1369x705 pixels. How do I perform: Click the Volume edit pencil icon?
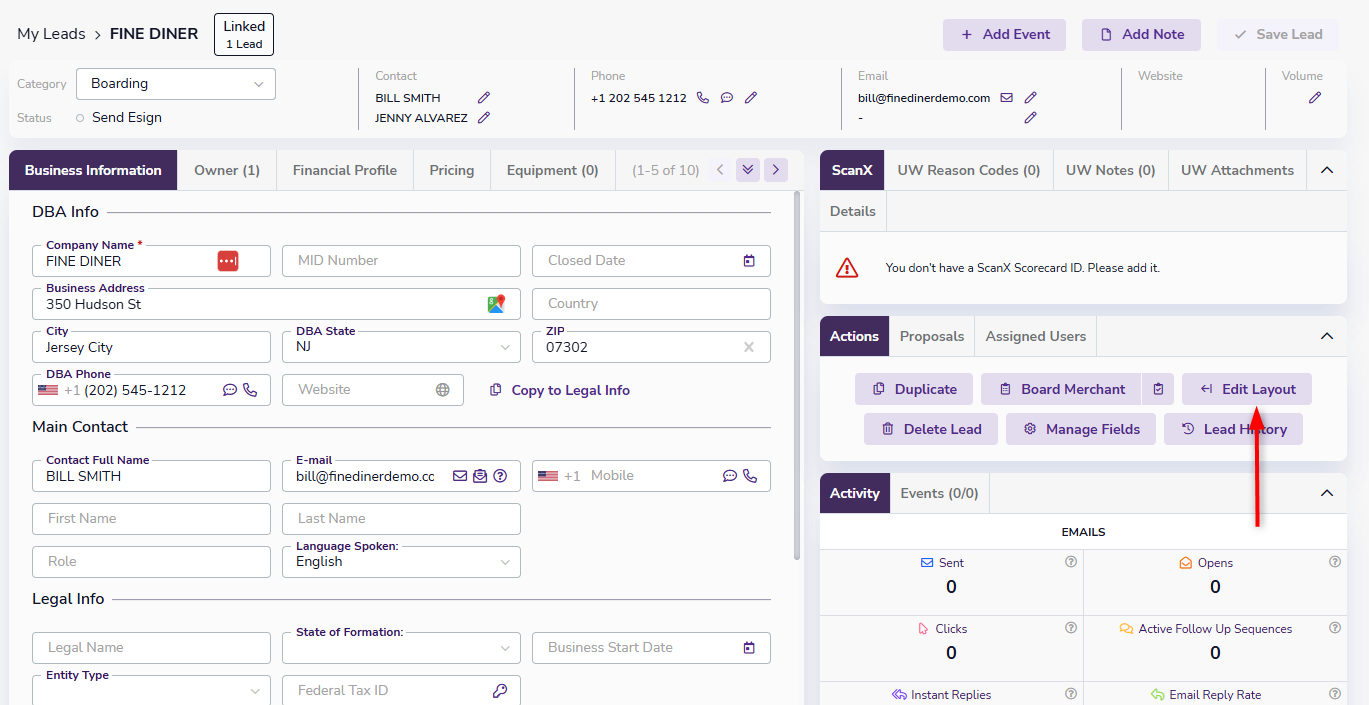tap(1315, 98)
